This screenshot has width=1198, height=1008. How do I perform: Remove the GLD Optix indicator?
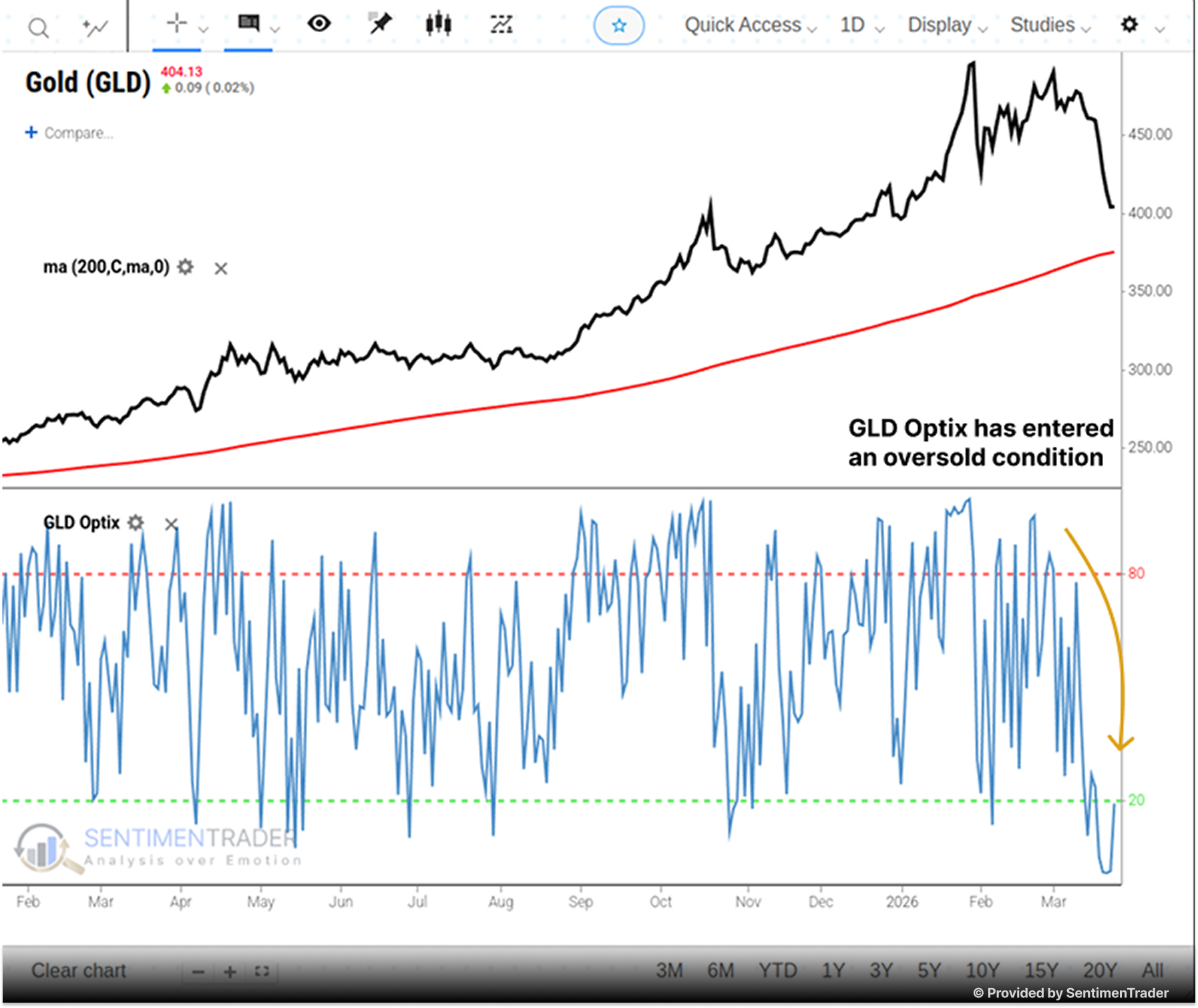(x=171, y=524)
